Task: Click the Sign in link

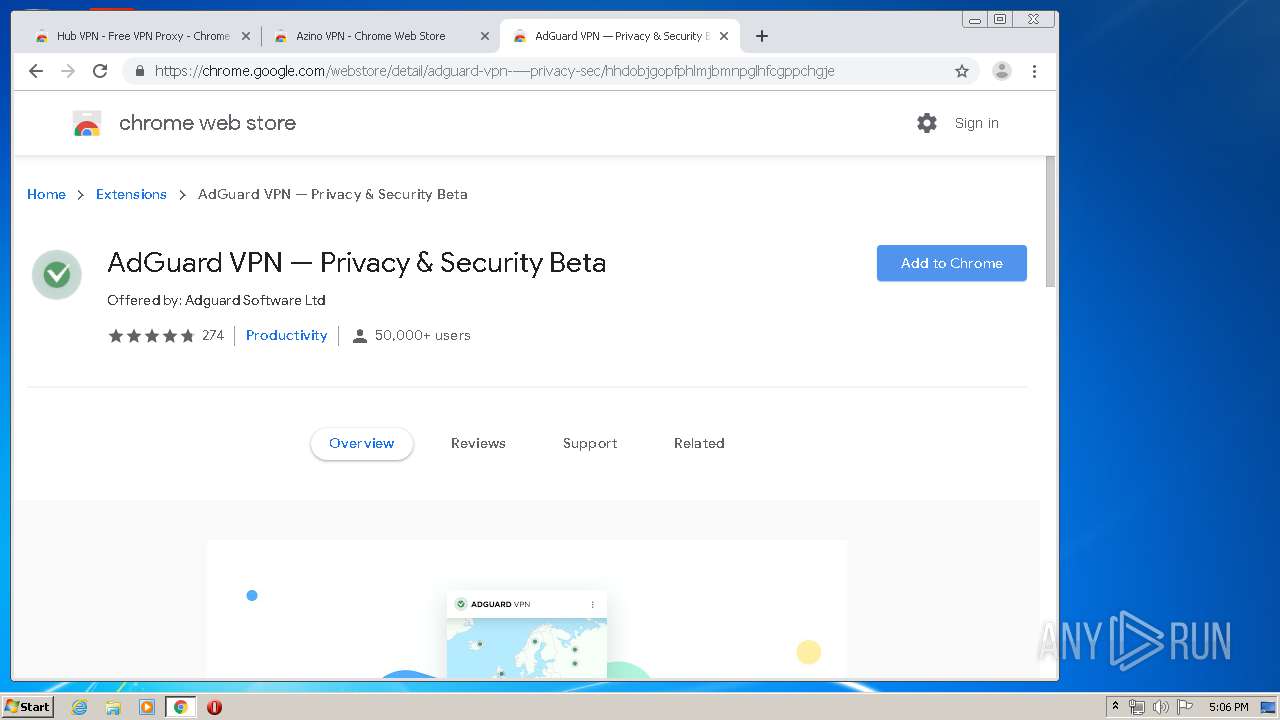Action: pos(976,123)
